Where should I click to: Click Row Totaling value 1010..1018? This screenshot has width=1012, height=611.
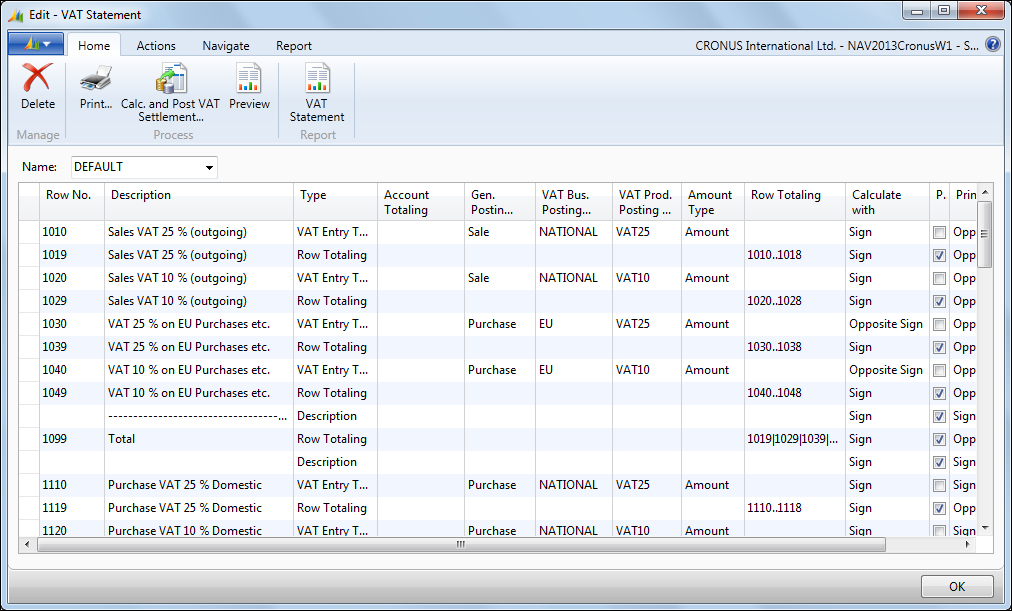pos(774,255)
